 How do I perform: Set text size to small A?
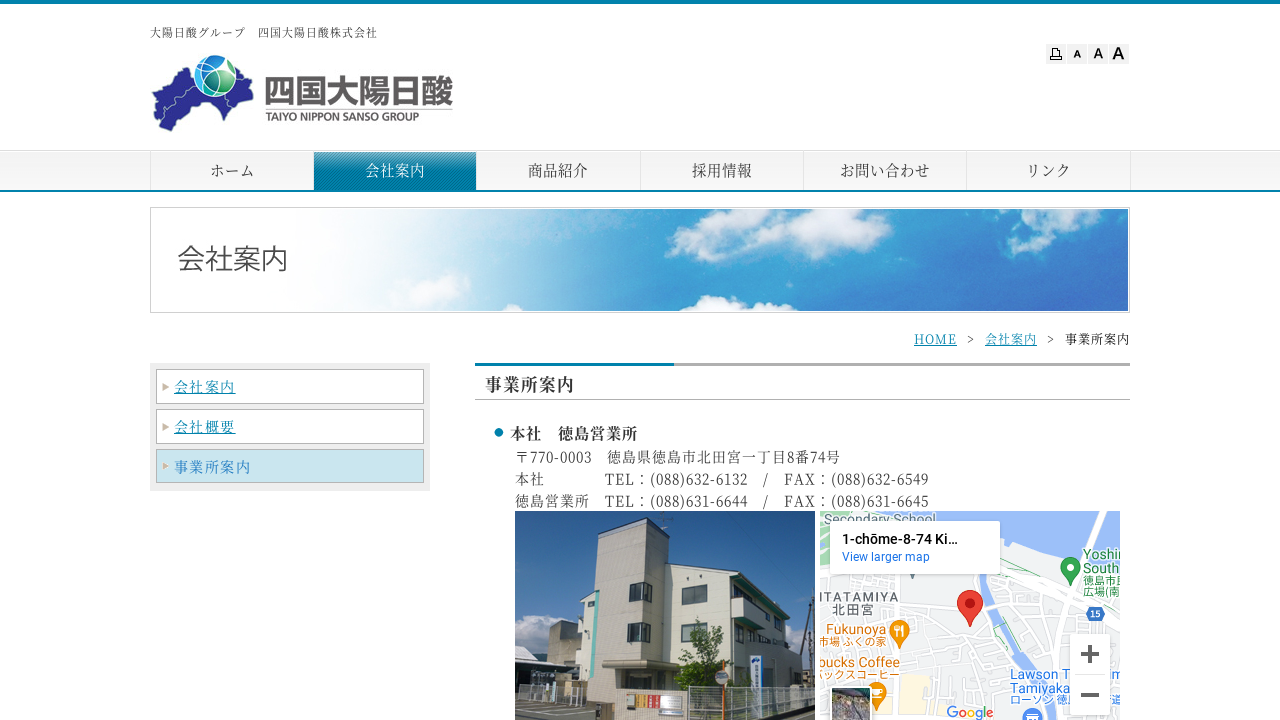click(1077, 54)
